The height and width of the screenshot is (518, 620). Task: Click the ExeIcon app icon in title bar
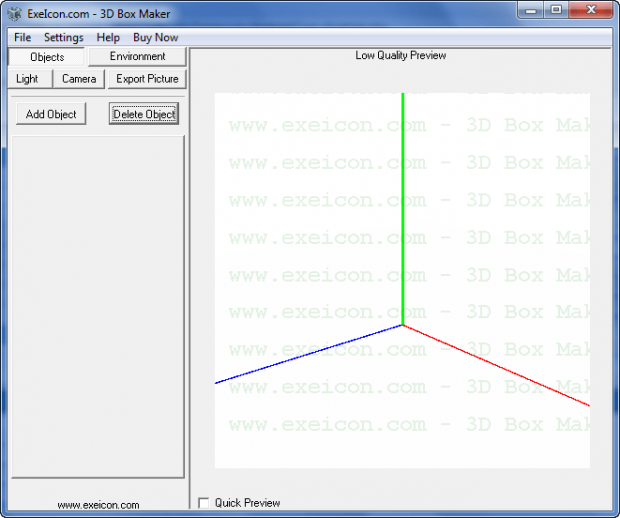click(x=14, y=12)
